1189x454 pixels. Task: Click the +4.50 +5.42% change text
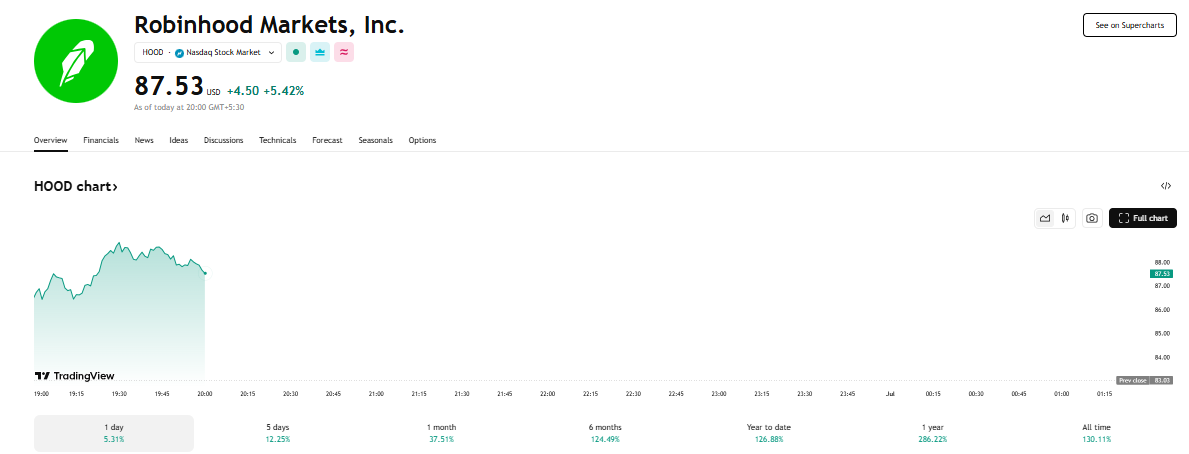265,91
